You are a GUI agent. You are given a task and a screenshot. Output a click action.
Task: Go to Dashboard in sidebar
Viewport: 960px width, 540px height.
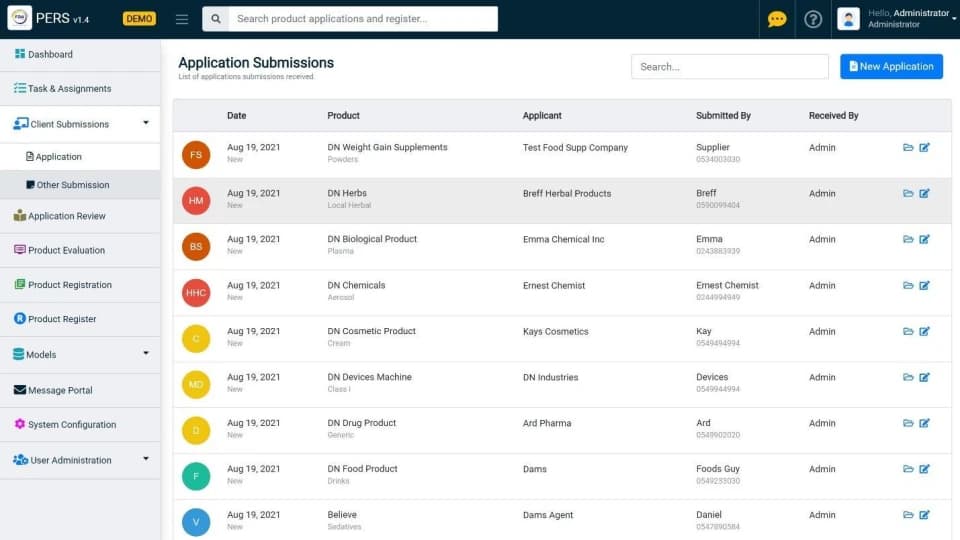click(x=80, y=54)
